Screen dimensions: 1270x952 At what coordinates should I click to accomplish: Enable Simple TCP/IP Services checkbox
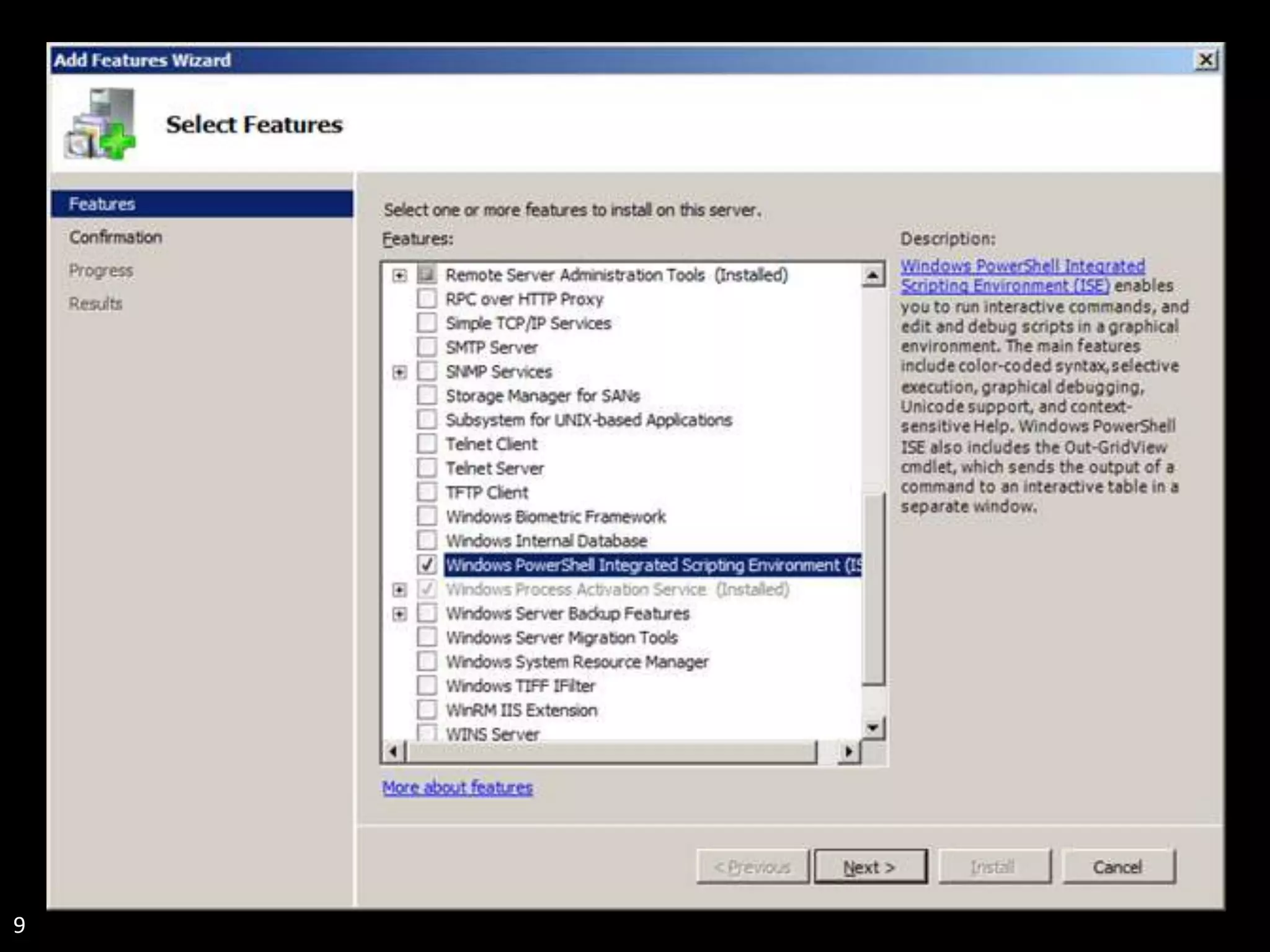point(427,323)
